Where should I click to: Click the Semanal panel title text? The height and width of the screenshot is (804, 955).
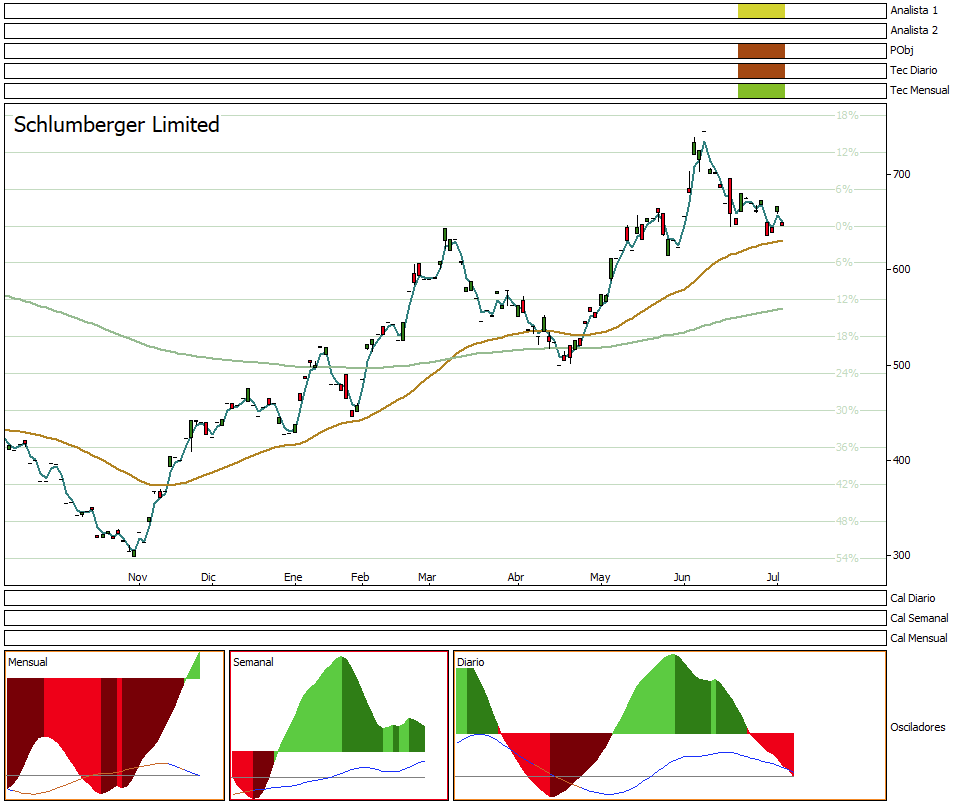253,663
